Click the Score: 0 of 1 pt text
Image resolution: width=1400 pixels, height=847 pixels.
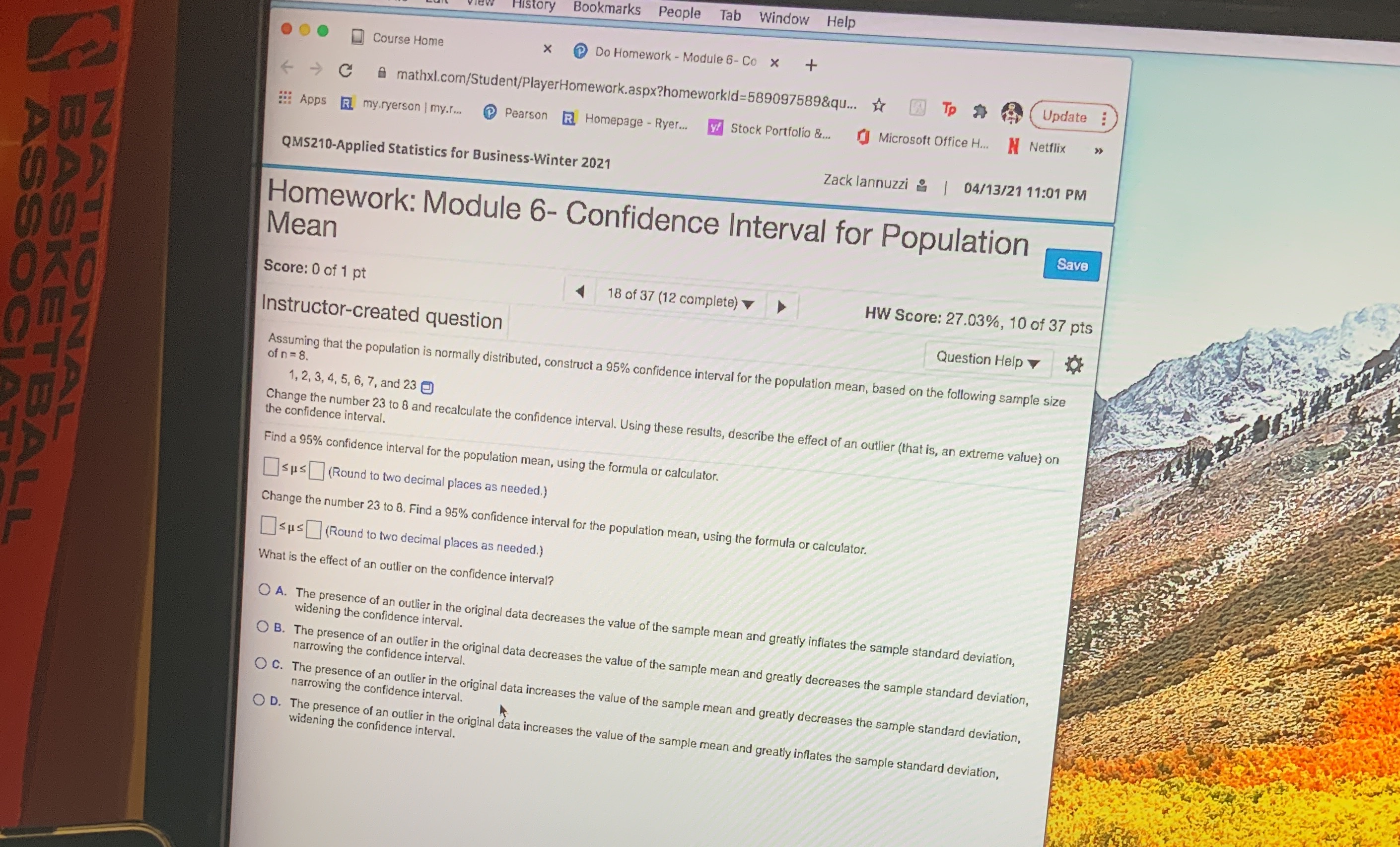coord(315,269)
